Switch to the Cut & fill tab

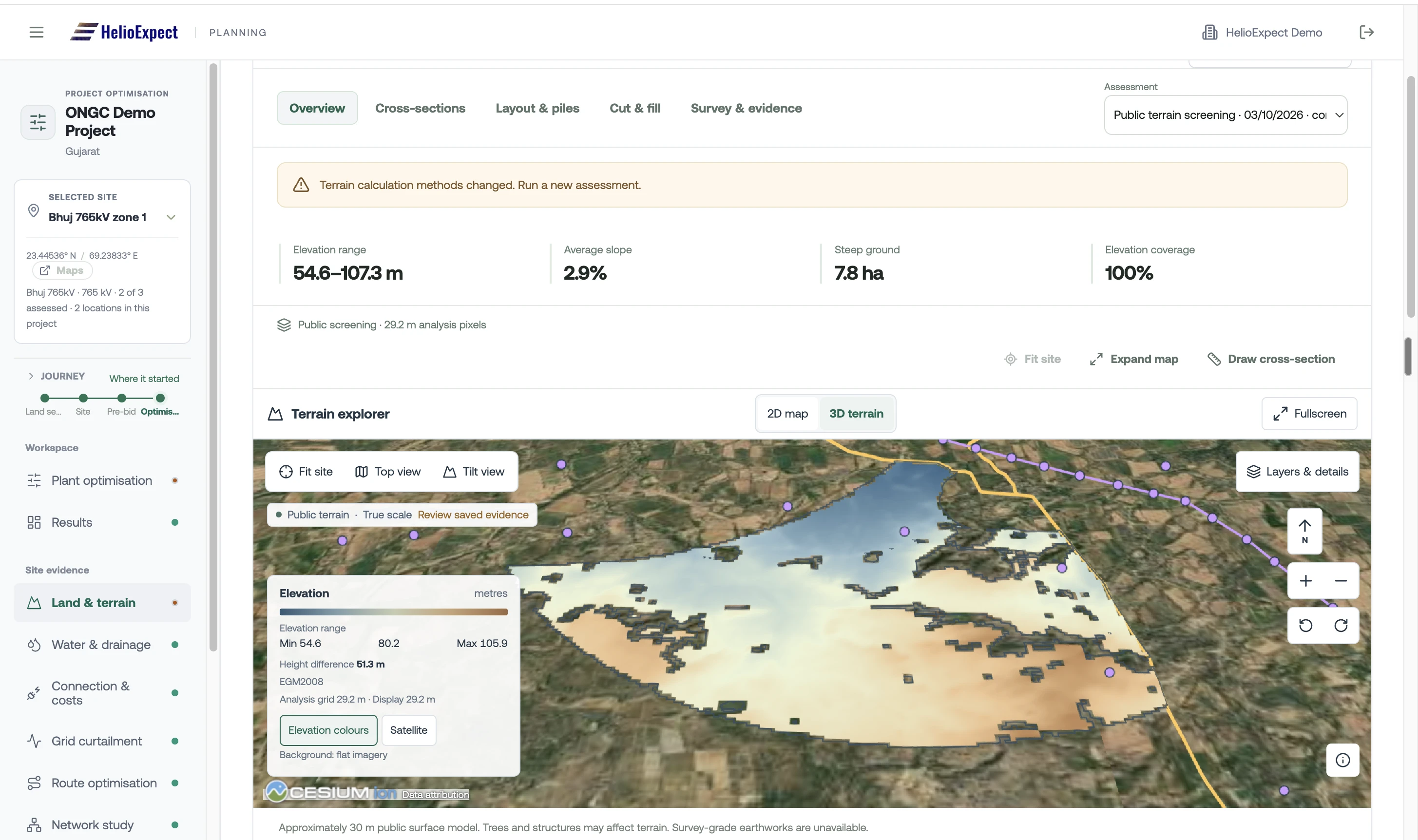point(634,108)
